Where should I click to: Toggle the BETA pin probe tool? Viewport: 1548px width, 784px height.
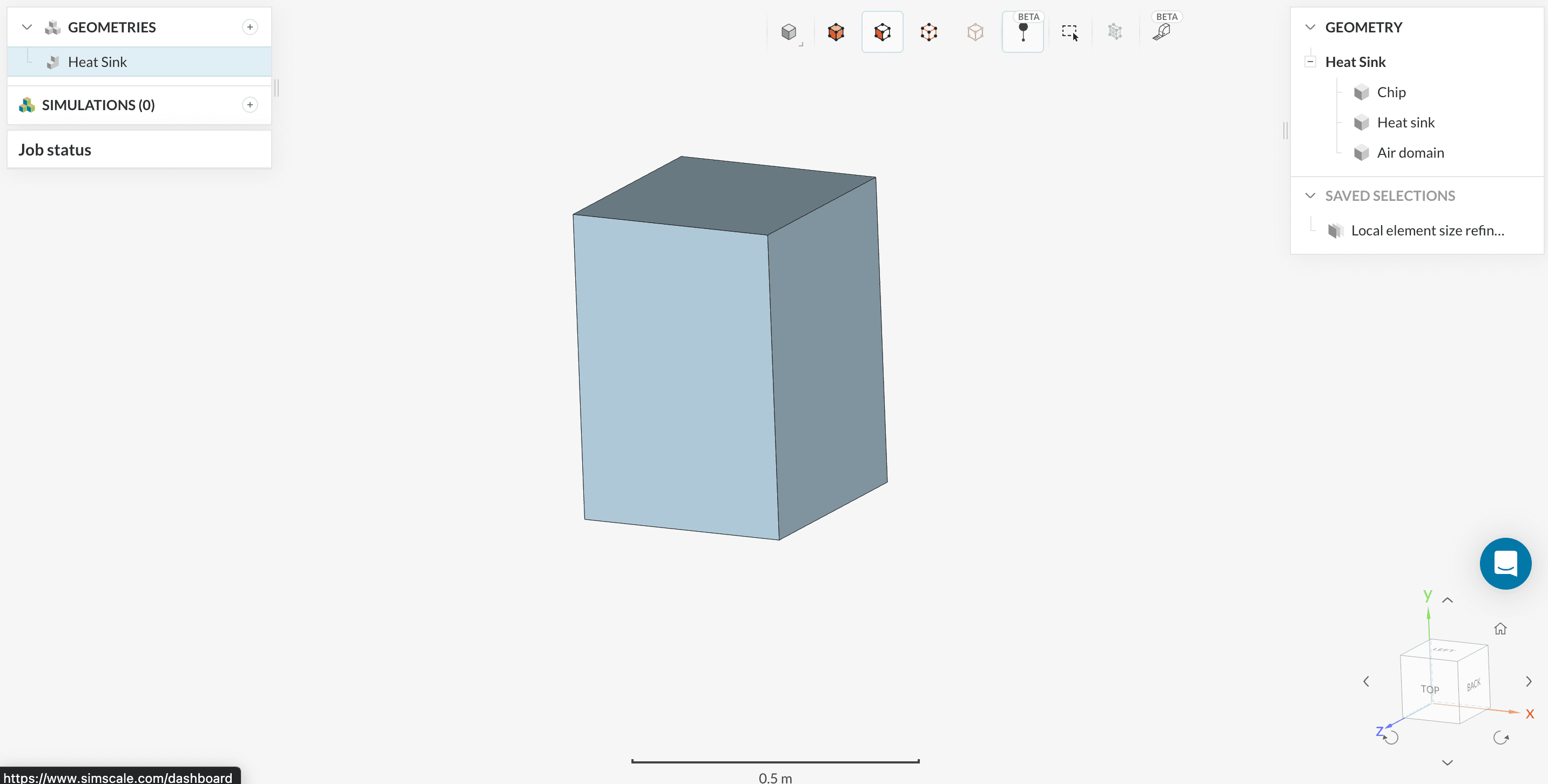[x=1023, y=32]
